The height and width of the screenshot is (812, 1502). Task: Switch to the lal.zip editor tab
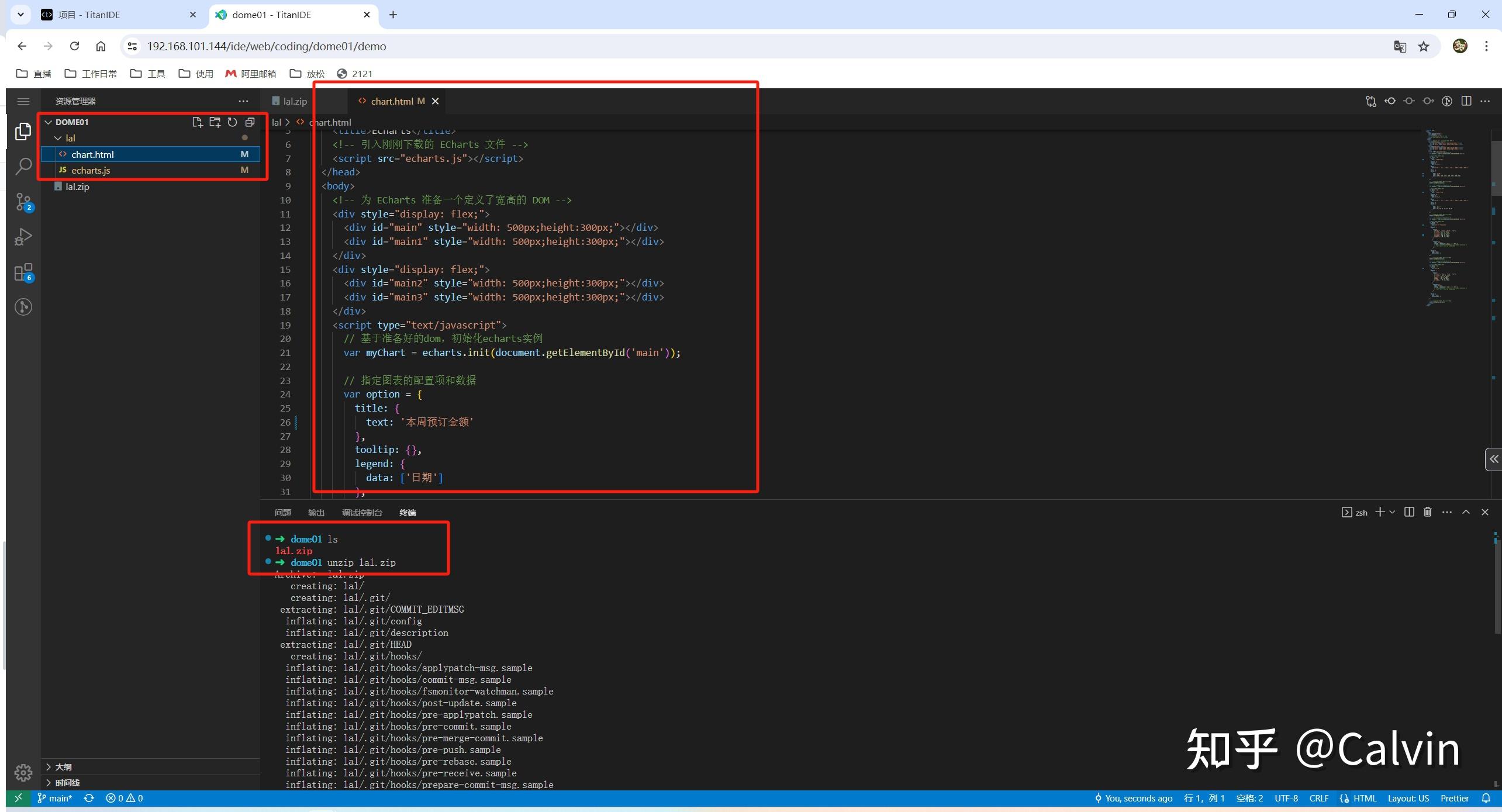point(294,101)
